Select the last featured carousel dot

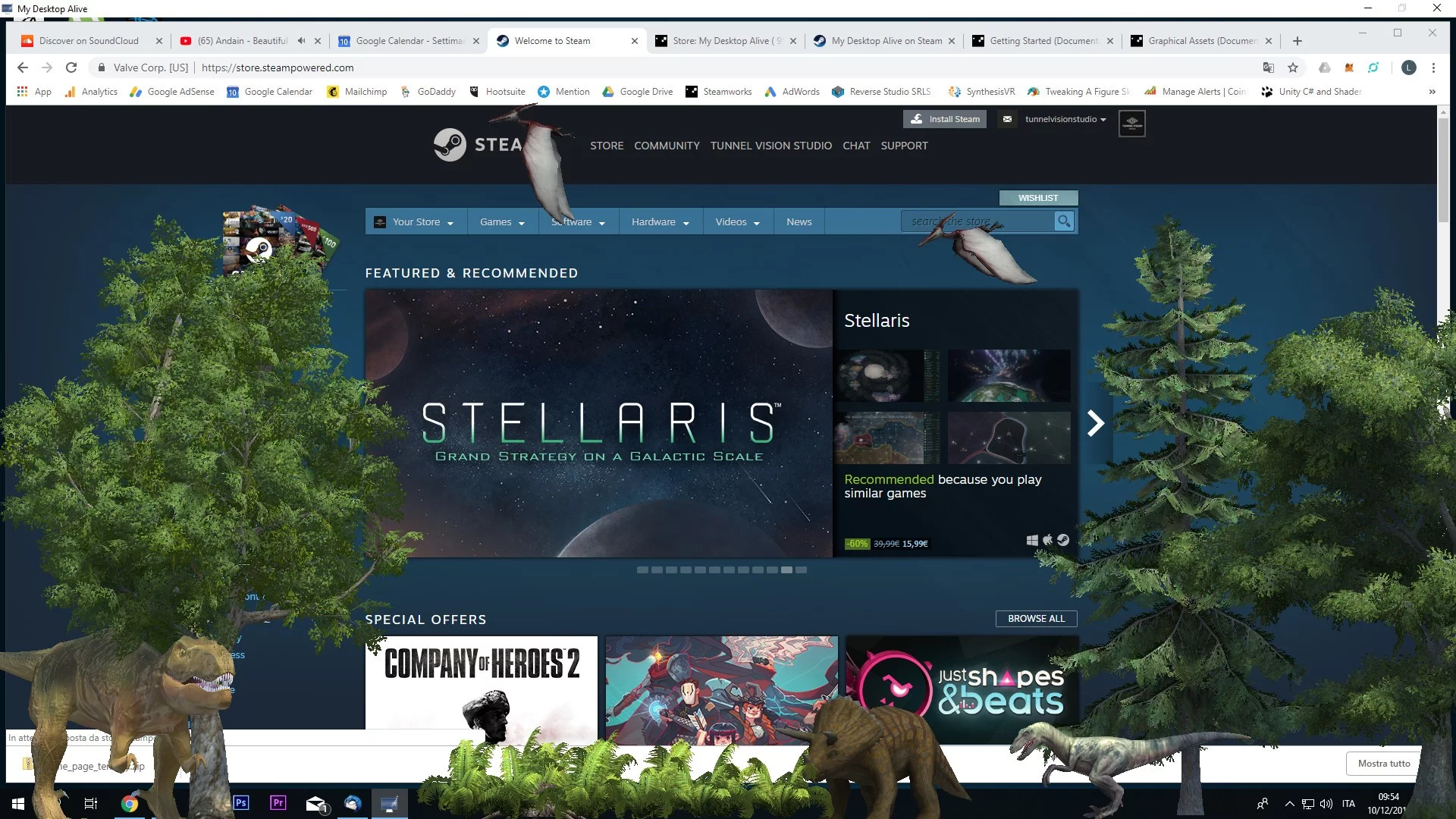(801, 570)
